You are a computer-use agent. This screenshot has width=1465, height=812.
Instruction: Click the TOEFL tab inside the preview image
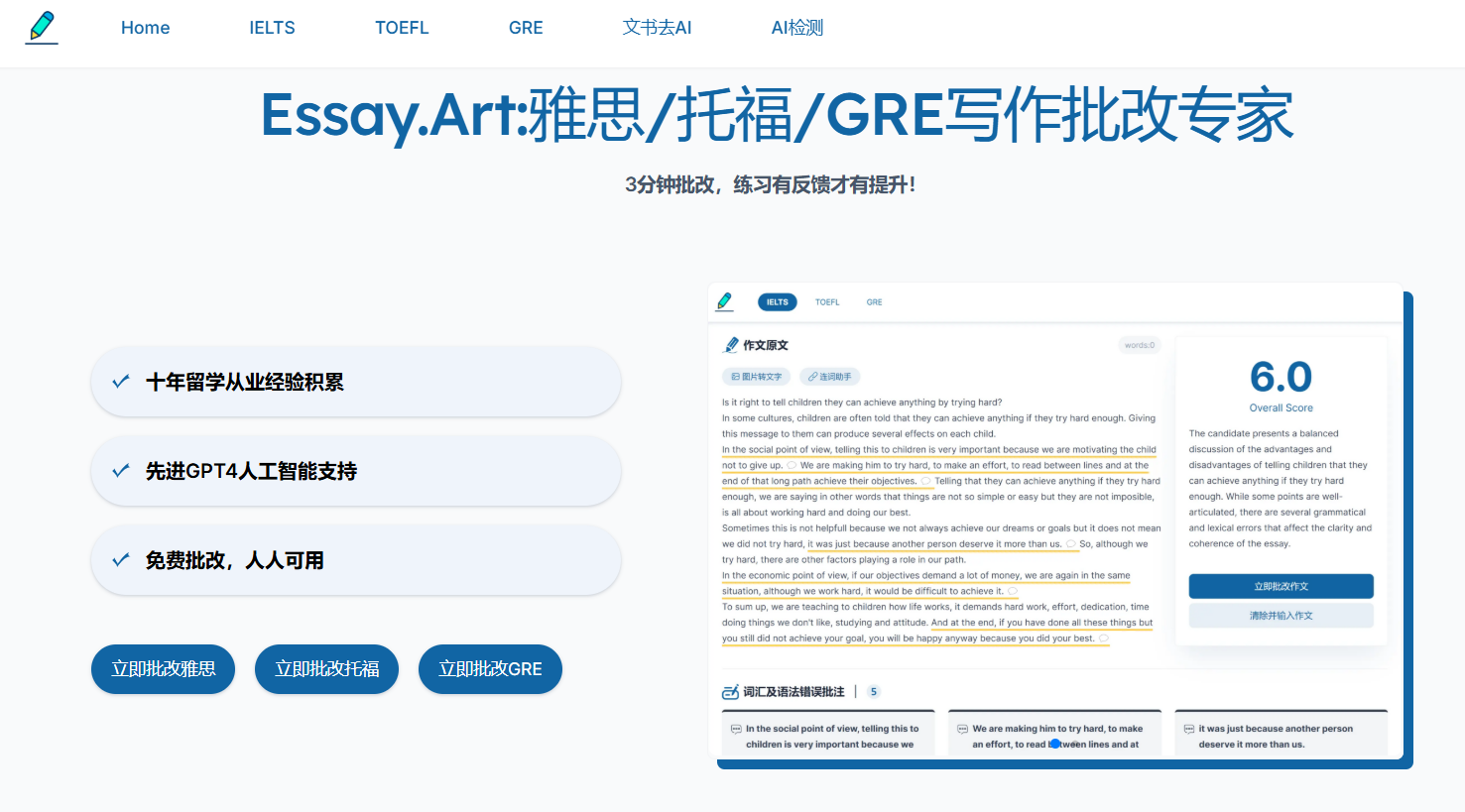click(827, 302)
